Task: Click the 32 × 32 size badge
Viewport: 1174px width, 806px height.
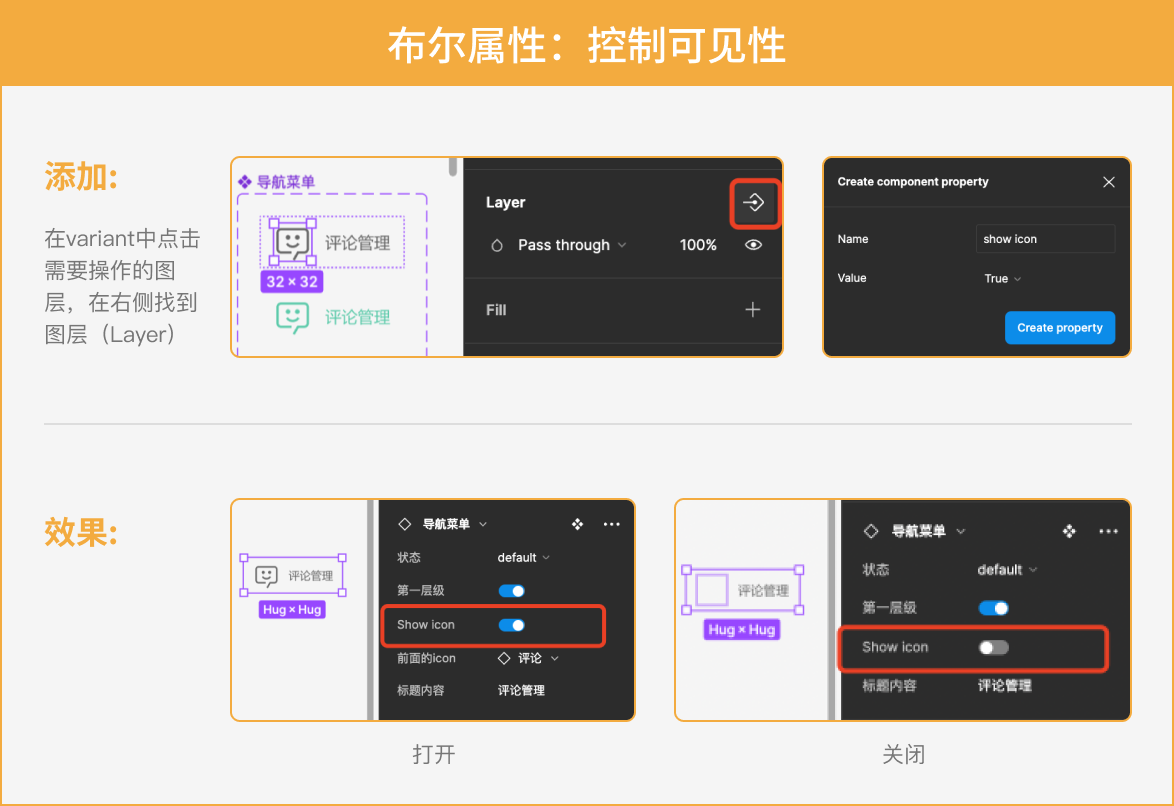Action: click(292, 282)
